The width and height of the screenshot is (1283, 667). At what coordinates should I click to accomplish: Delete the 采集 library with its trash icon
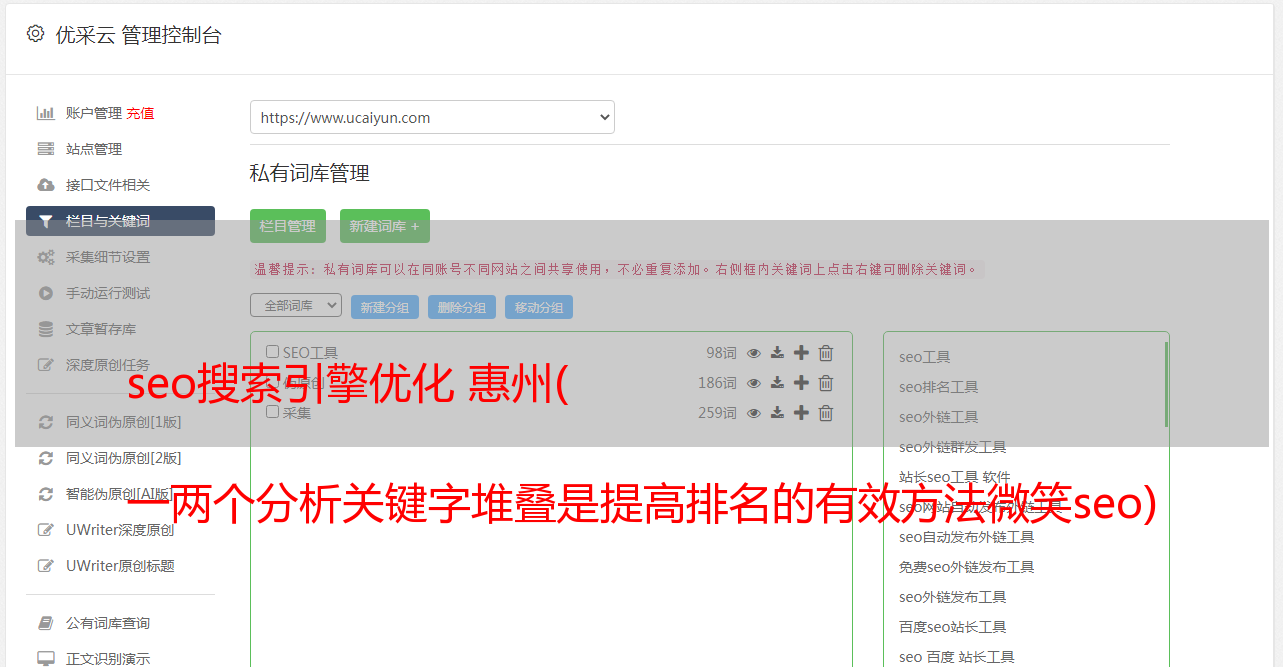tap(826, 413)
